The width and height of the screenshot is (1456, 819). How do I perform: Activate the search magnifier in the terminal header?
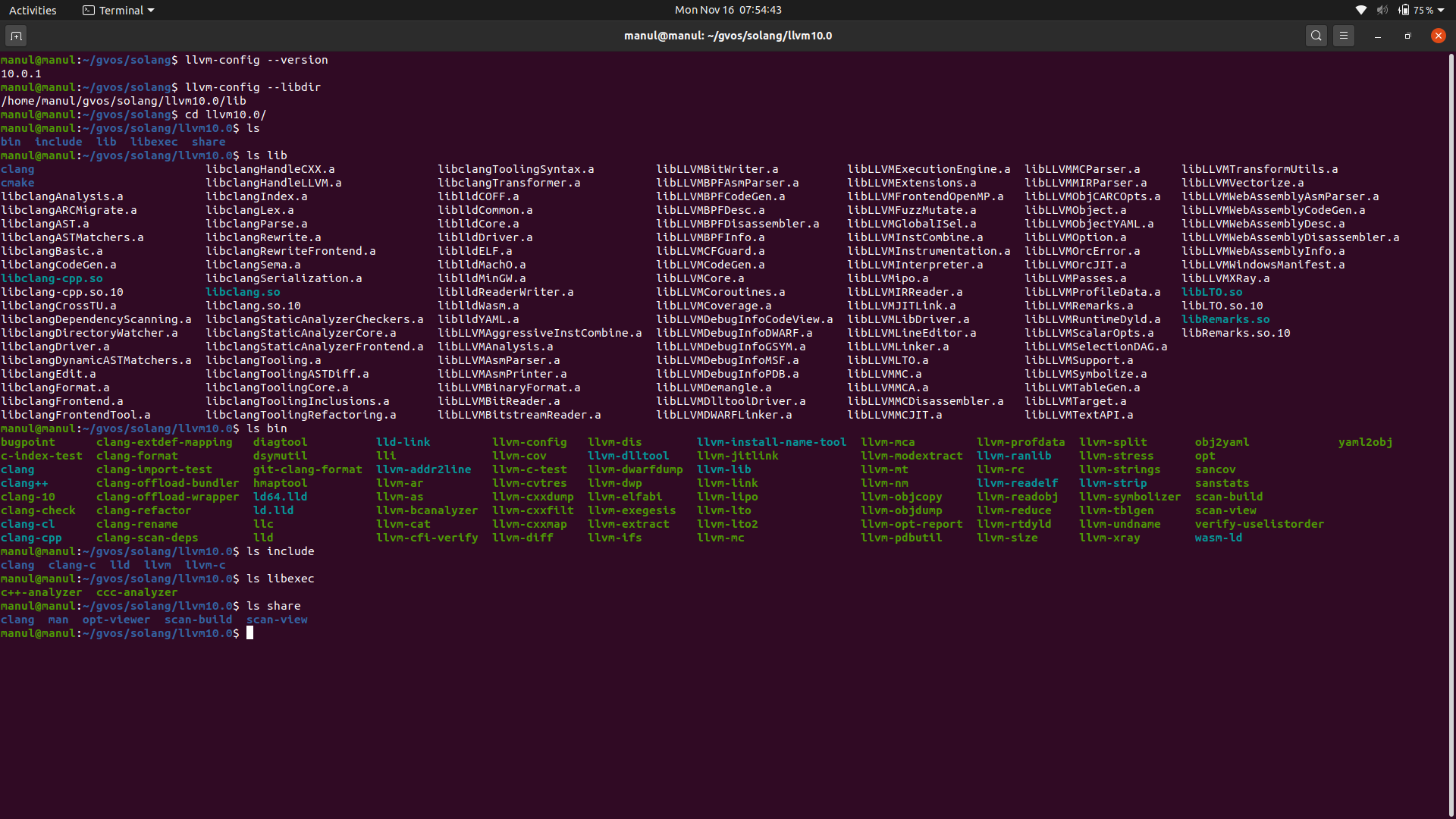pos(1316,35)
